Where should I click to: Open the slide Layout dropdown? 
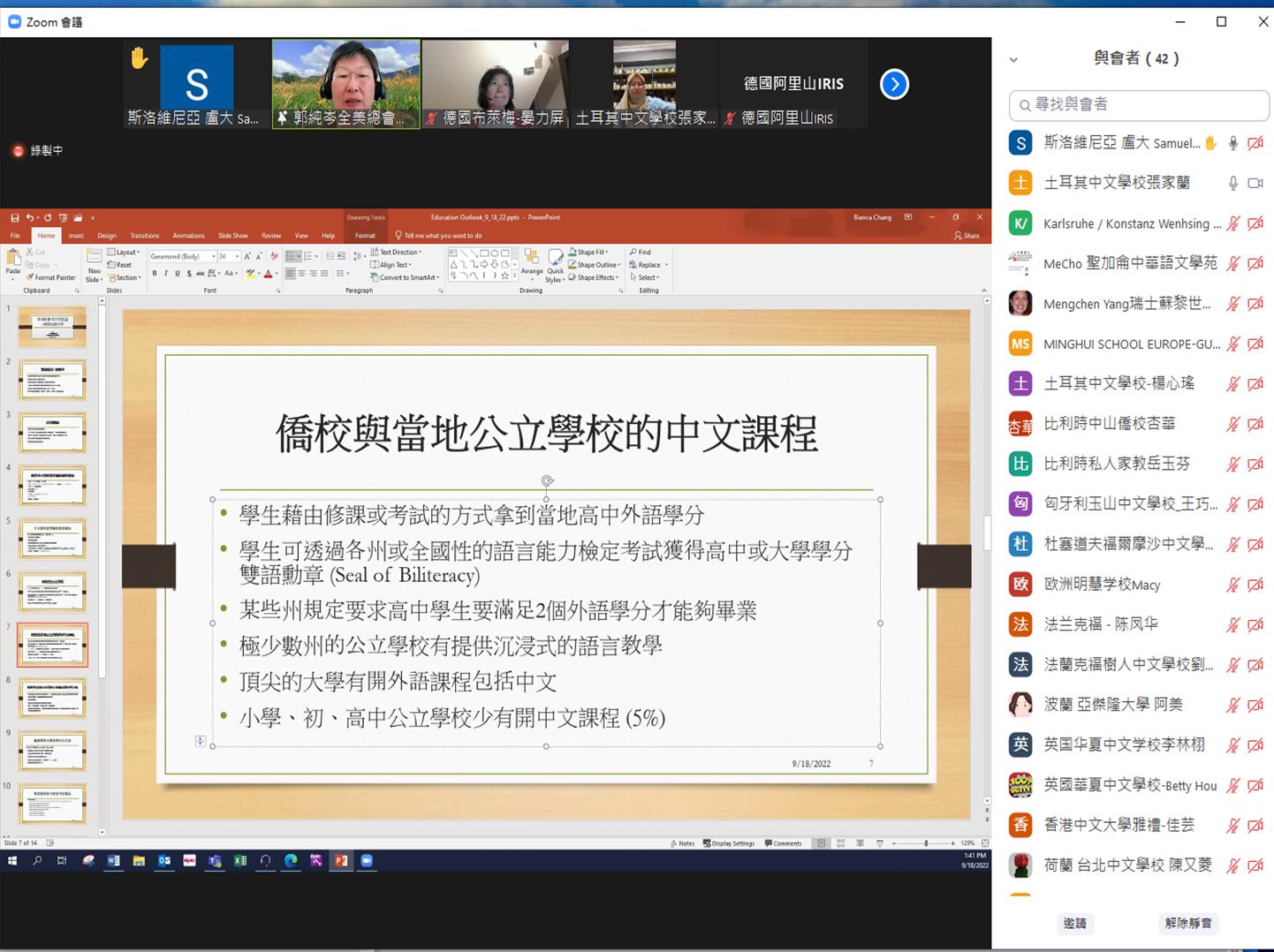123,252
